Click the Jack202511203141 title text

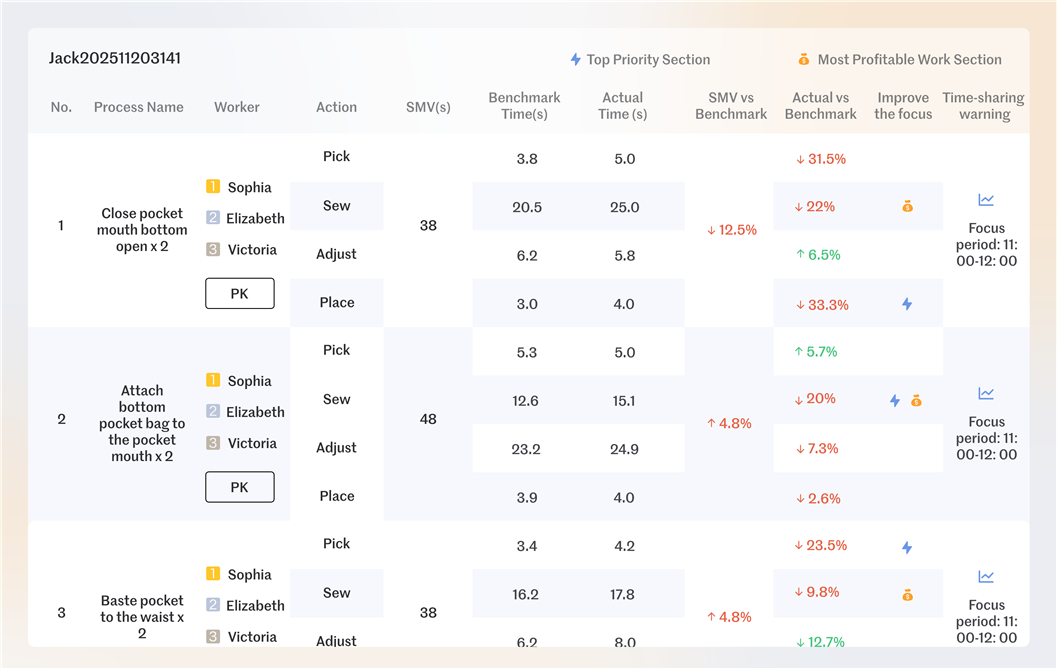tap(115, 58)
